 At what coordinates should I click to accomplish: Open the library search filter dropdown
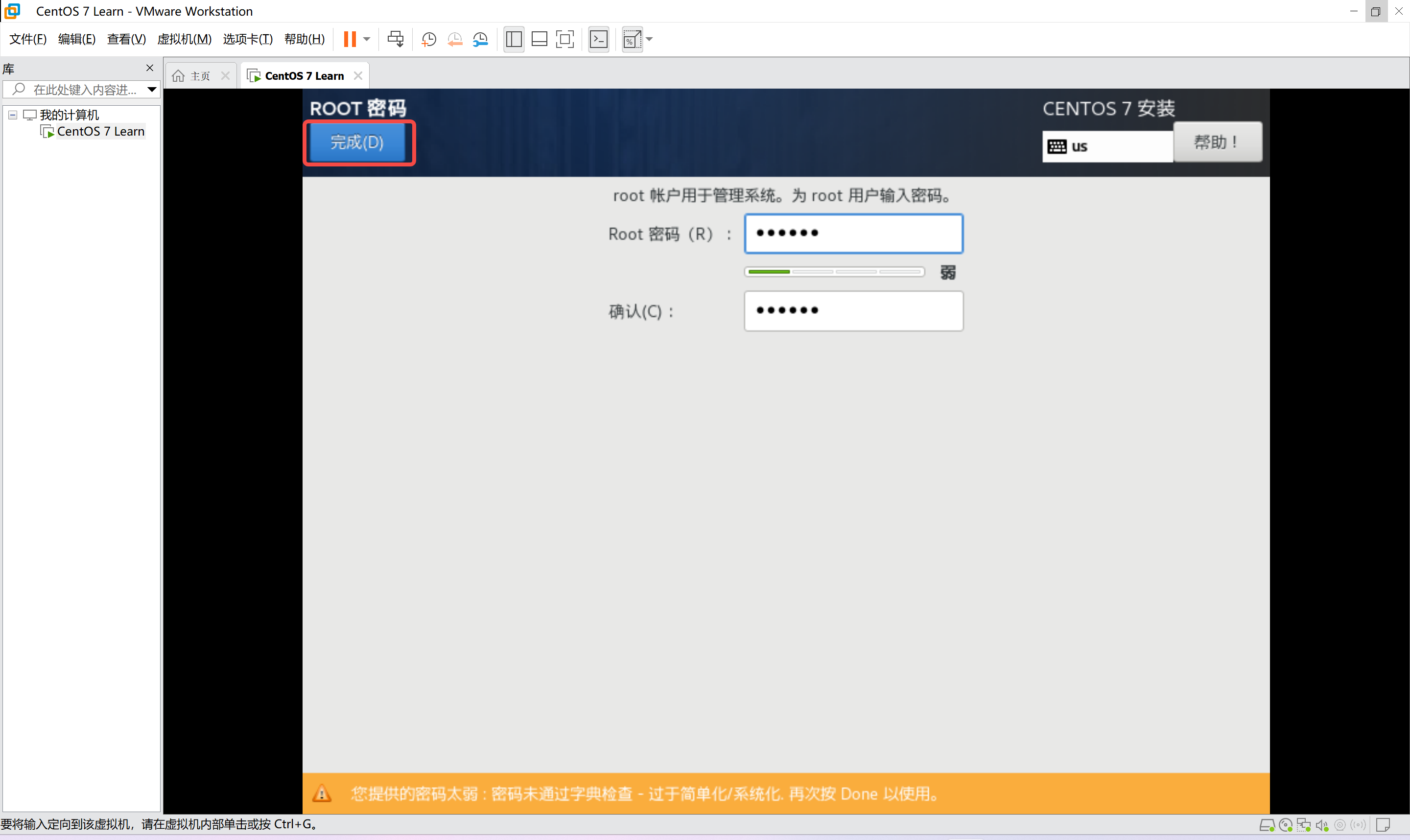152,90
